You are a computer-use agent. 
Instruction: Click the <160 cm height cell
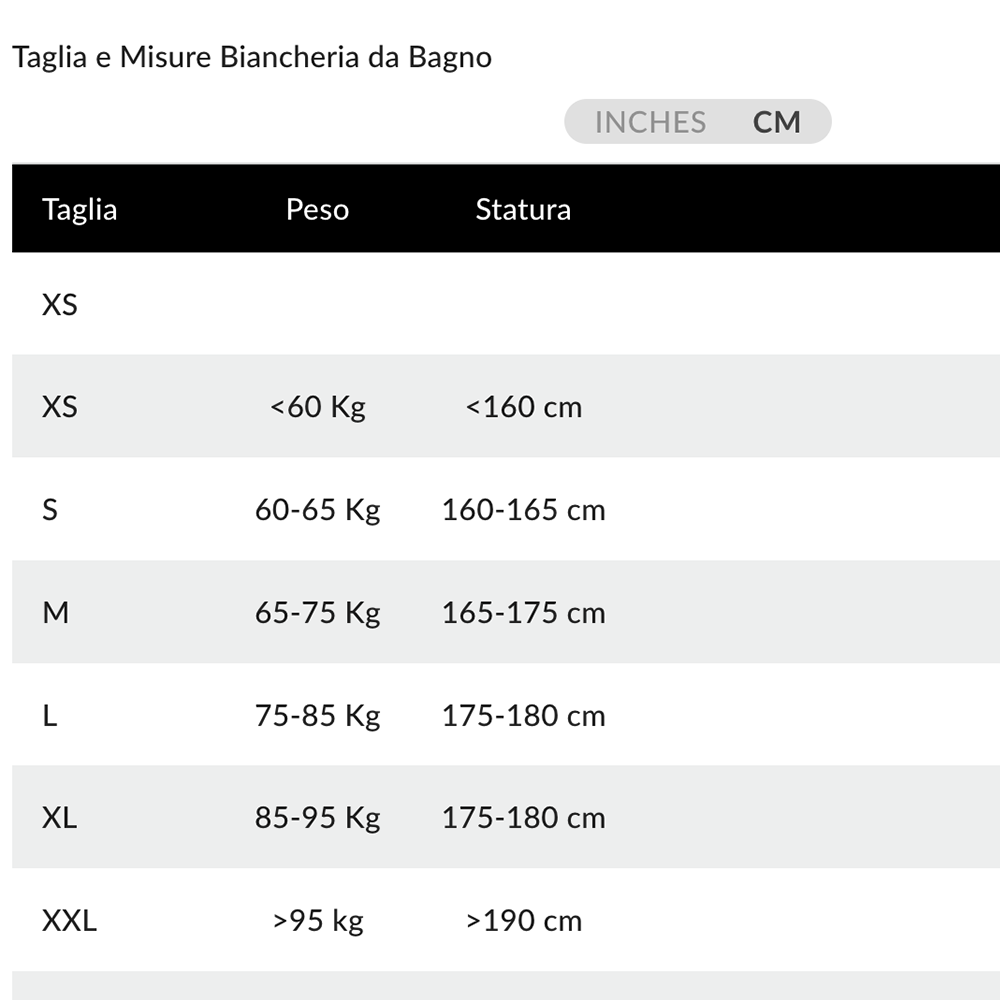click(524, 407)
